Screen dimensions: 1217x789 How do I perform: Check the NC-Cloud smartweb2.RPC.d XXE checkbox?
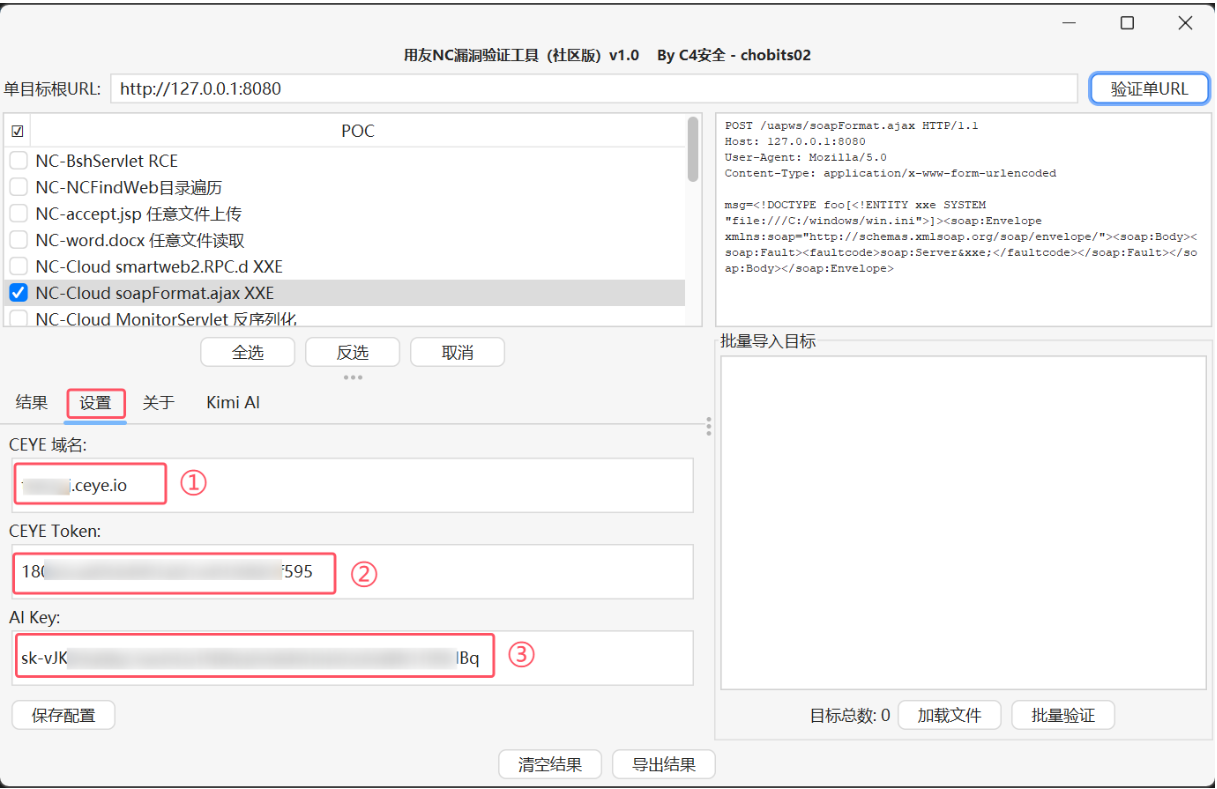click(x=18, y=267)
